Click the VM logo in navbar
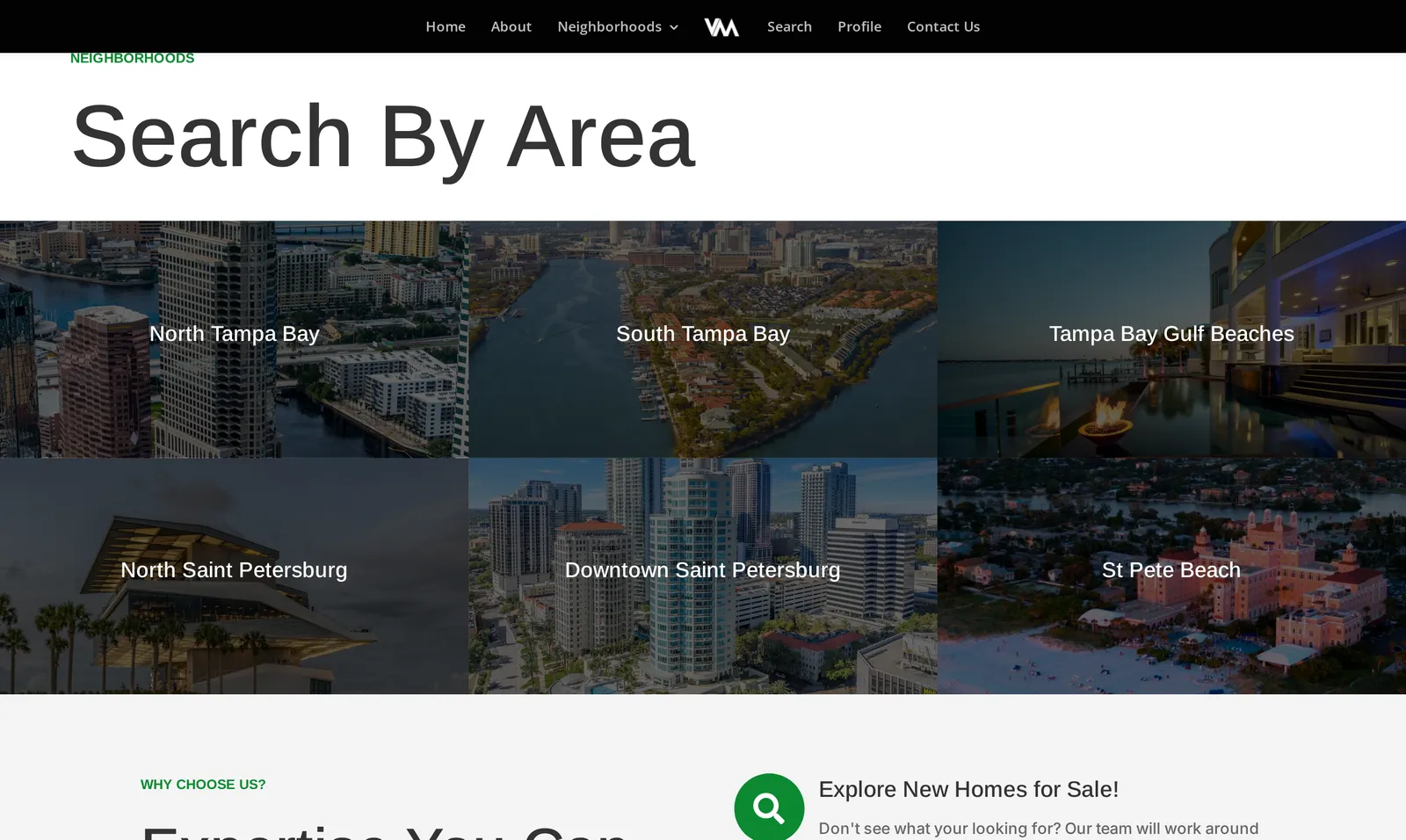Screen dimensions: 1406x840 [x=721, y=27]
